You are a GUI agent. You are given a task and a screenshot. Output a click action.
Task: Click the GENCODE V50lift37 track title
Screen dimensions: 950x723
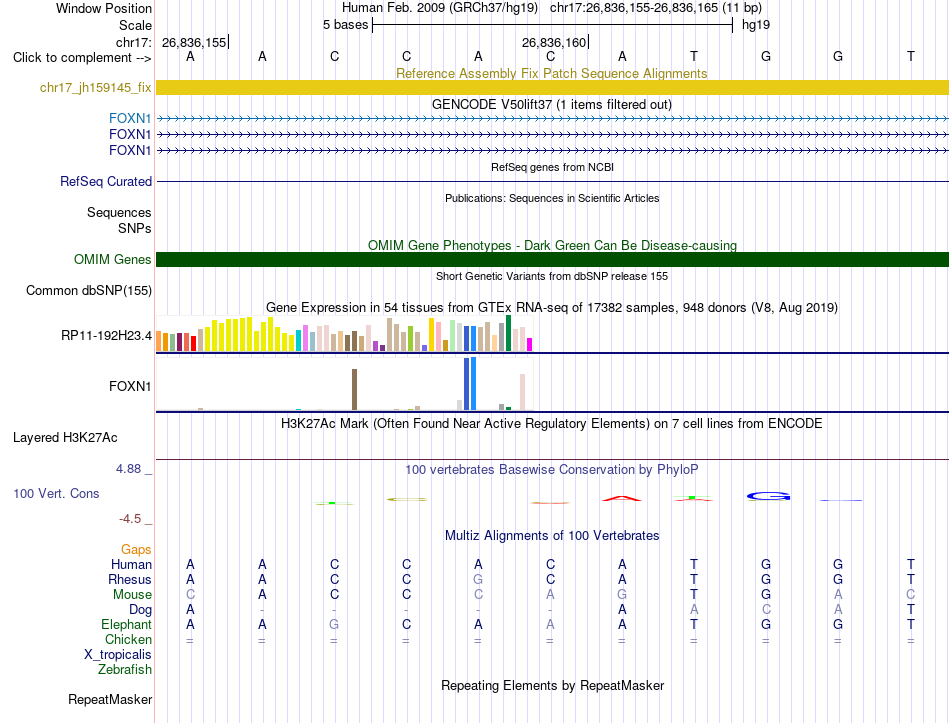coord(552,104)
